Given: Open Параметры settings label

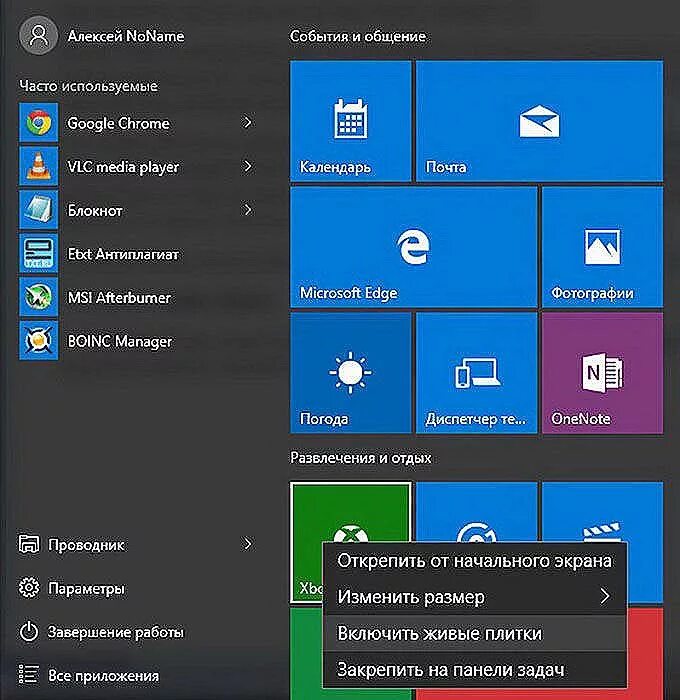Looking at the screenshot, I should (87, 589).
